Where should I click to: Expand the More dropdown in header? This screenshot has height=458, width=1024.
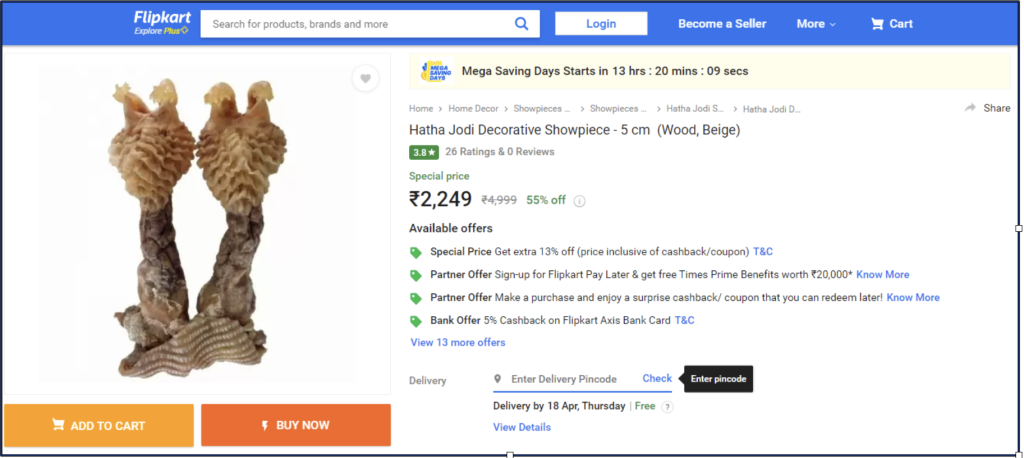pyautogui.click(x=815, y=24)
